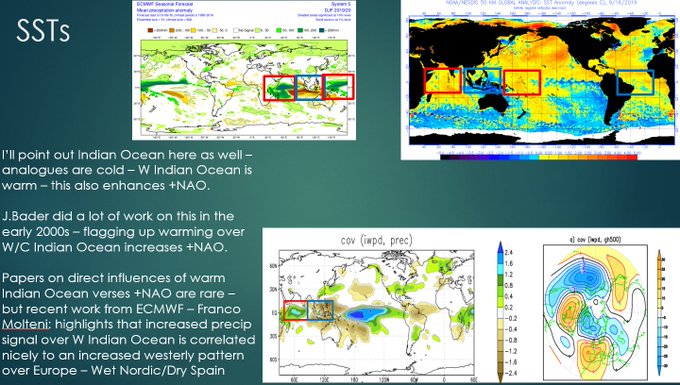Click the gh500 orange-blue color legend
Image resolution: width=680 pixels, height=385 pixels.
pyautogui.click(x=659, y=312)
